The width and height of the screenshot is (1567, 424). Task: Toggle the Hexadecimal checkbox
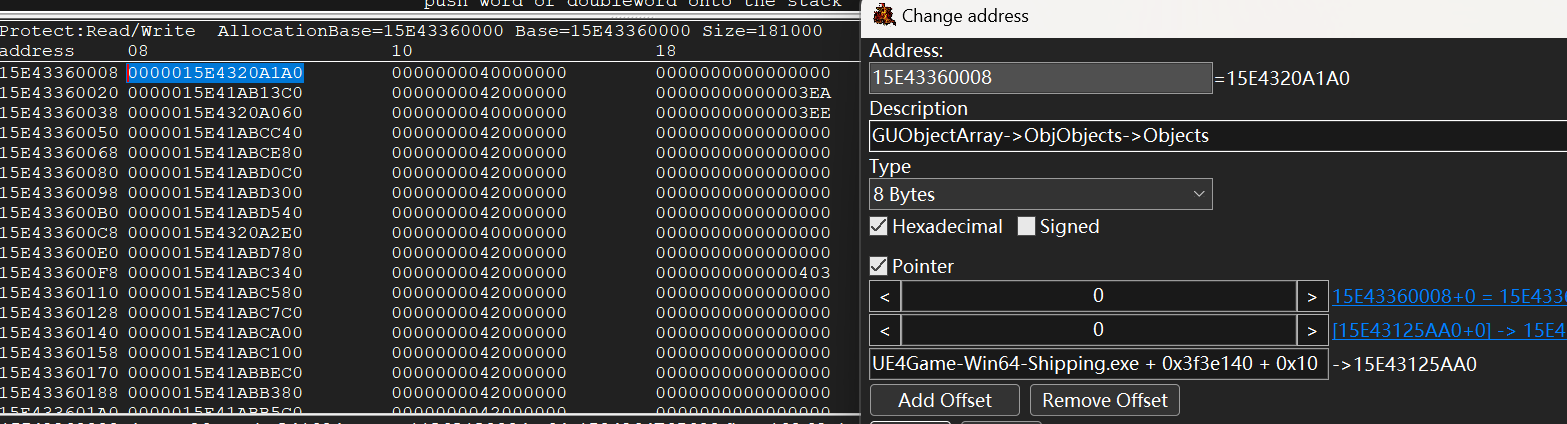click(x=878, y=227)
